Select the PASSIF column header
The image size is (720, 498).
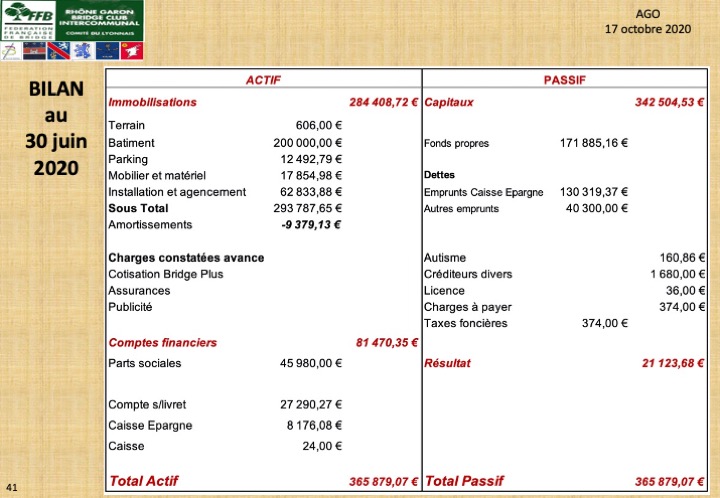[x=565, y=80]
